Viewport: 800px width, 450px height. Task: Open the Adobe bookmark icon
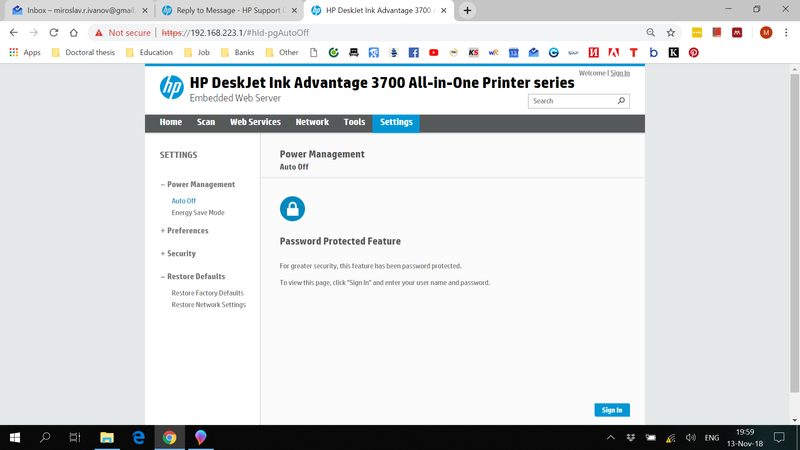pyautogui.click(x=593, y=52)
